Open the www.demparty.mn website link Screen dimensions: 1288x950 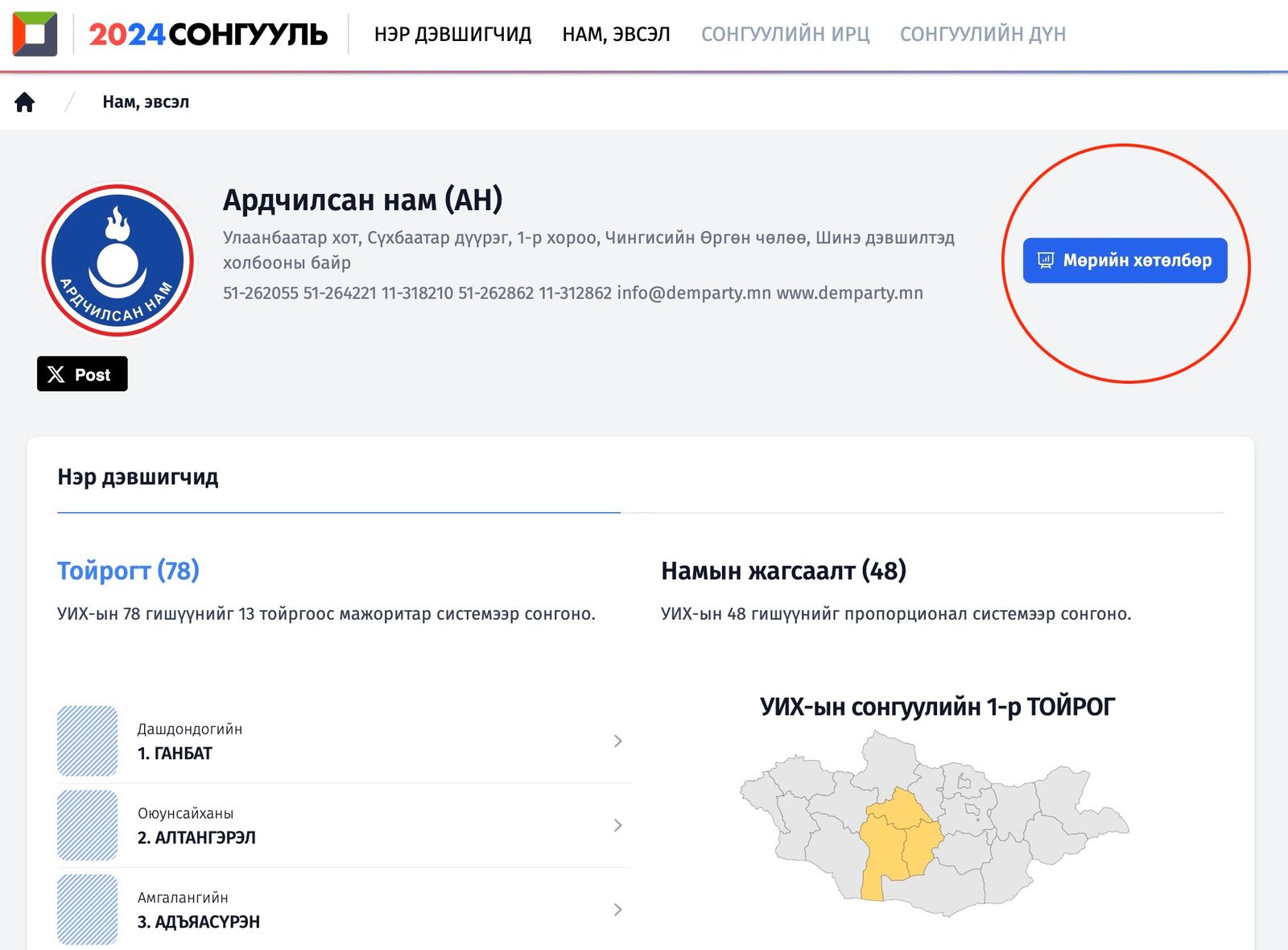[x=848, y=293]
